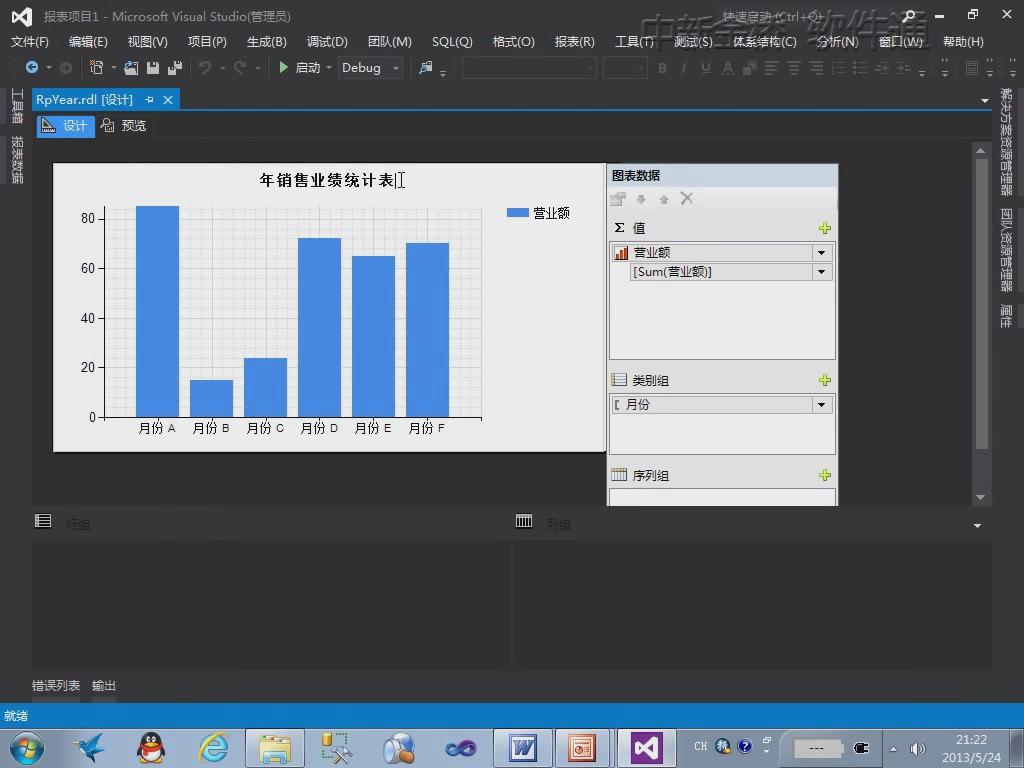
Task: Click the delete X icon in 图表数据 panel
Action: 686,199
